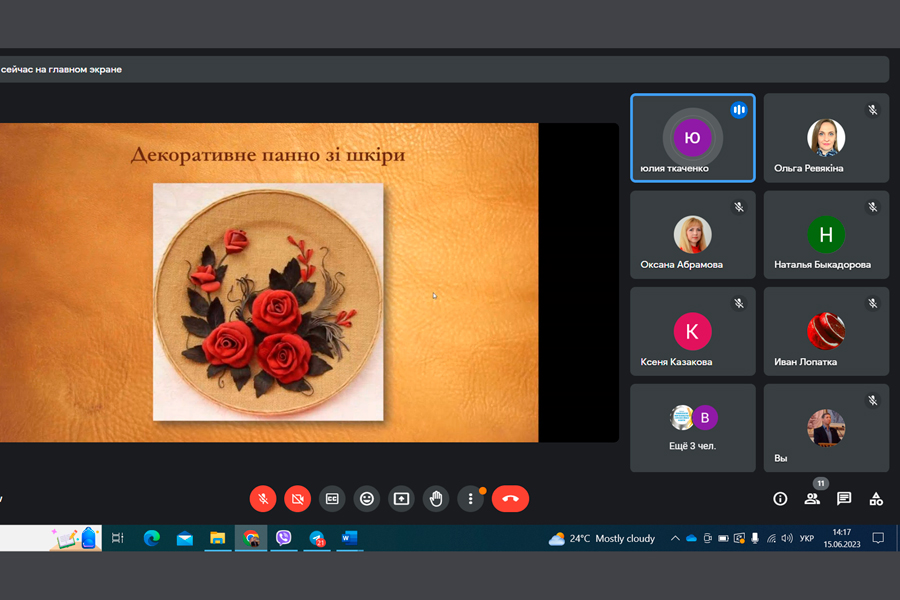
Task: Raise your hand in the meeting
Action: 436,498
